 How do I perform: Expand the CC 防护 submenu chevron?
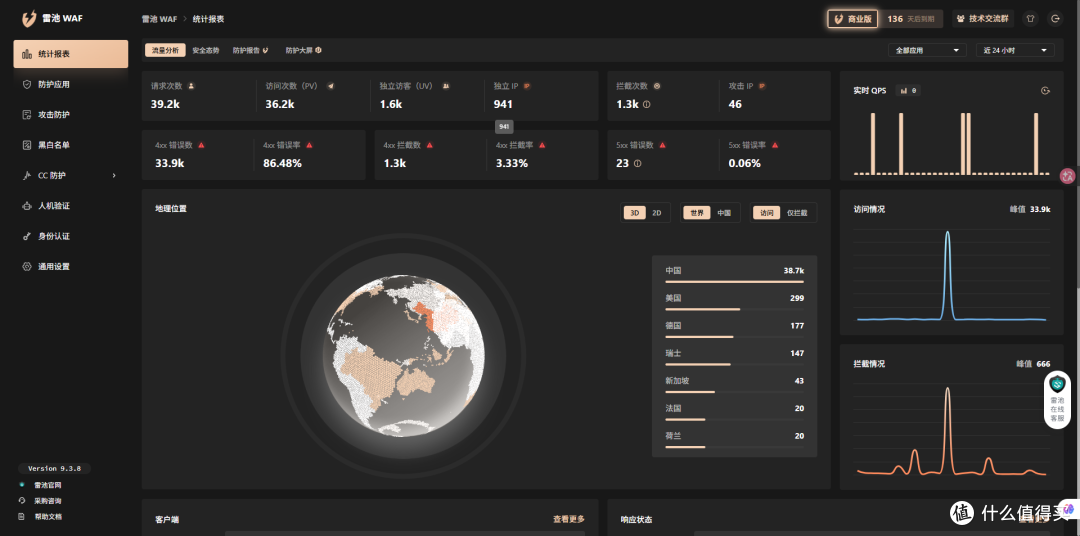tap(114, 175)
